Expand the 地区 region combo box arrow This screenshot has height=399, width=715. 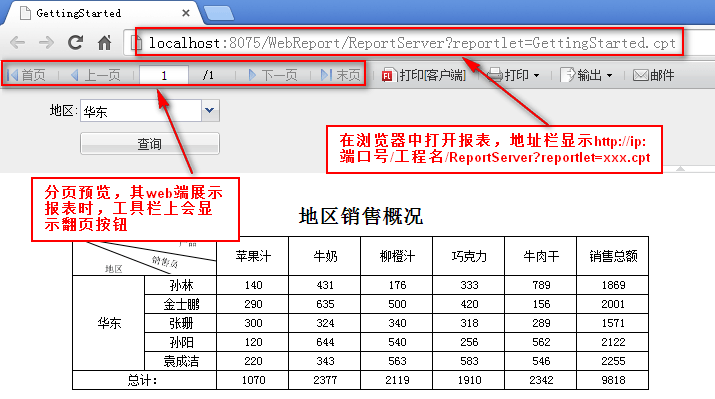(x=210, y=110)
